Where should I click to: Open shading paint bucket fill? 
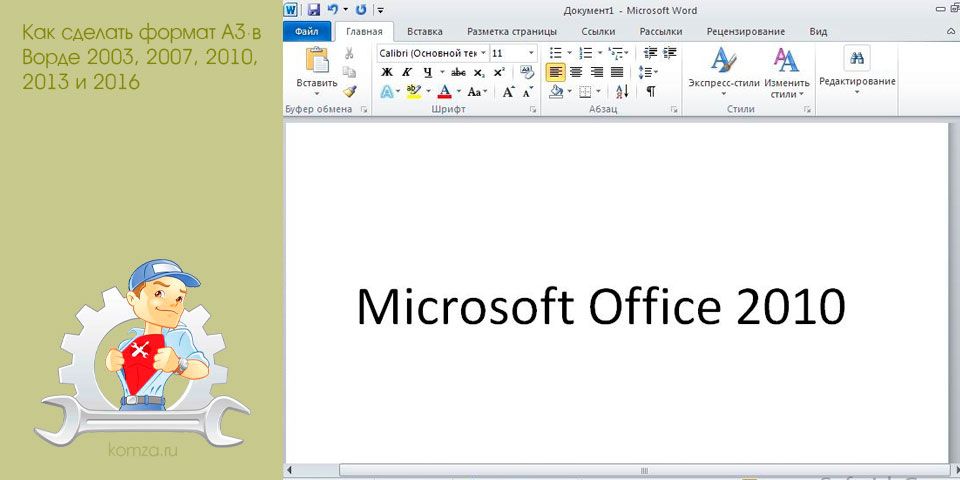pos(556,92)
